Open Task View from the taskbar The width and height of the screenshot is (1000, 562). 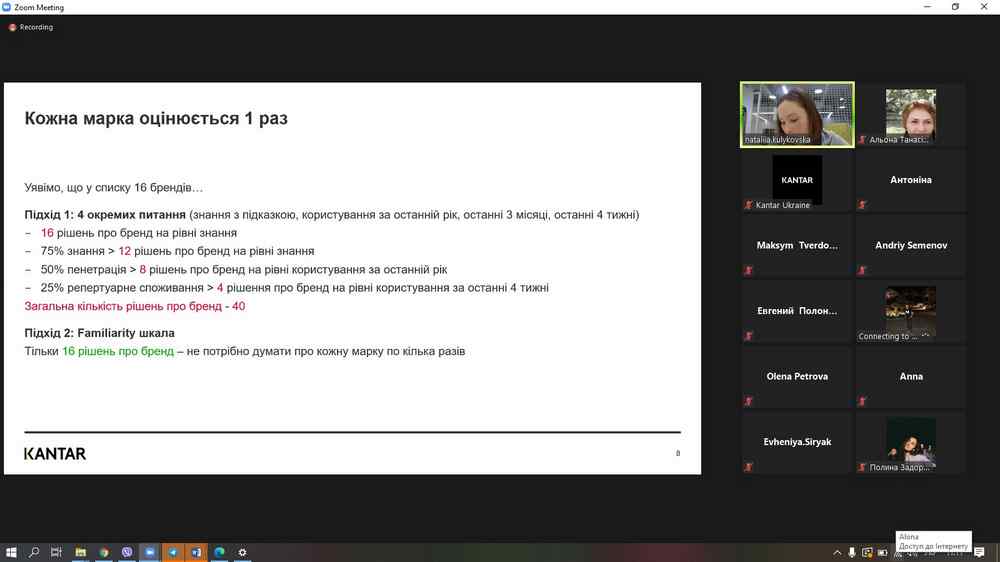click(57, 552)
